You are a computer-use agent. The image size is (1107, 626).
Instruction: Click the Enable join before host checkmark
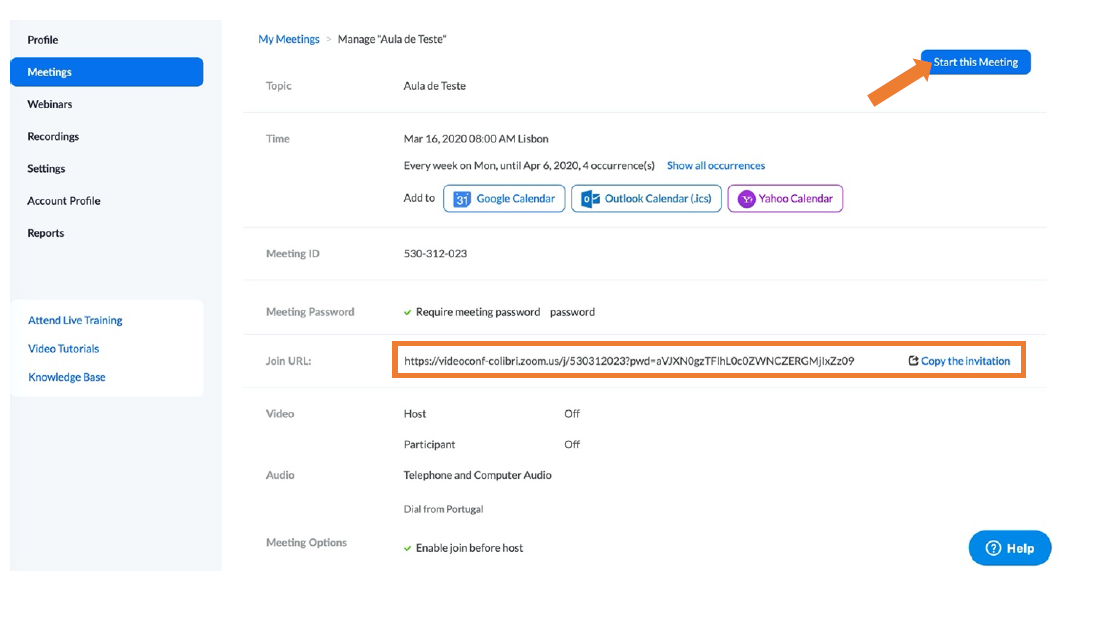tap(408, 548)
